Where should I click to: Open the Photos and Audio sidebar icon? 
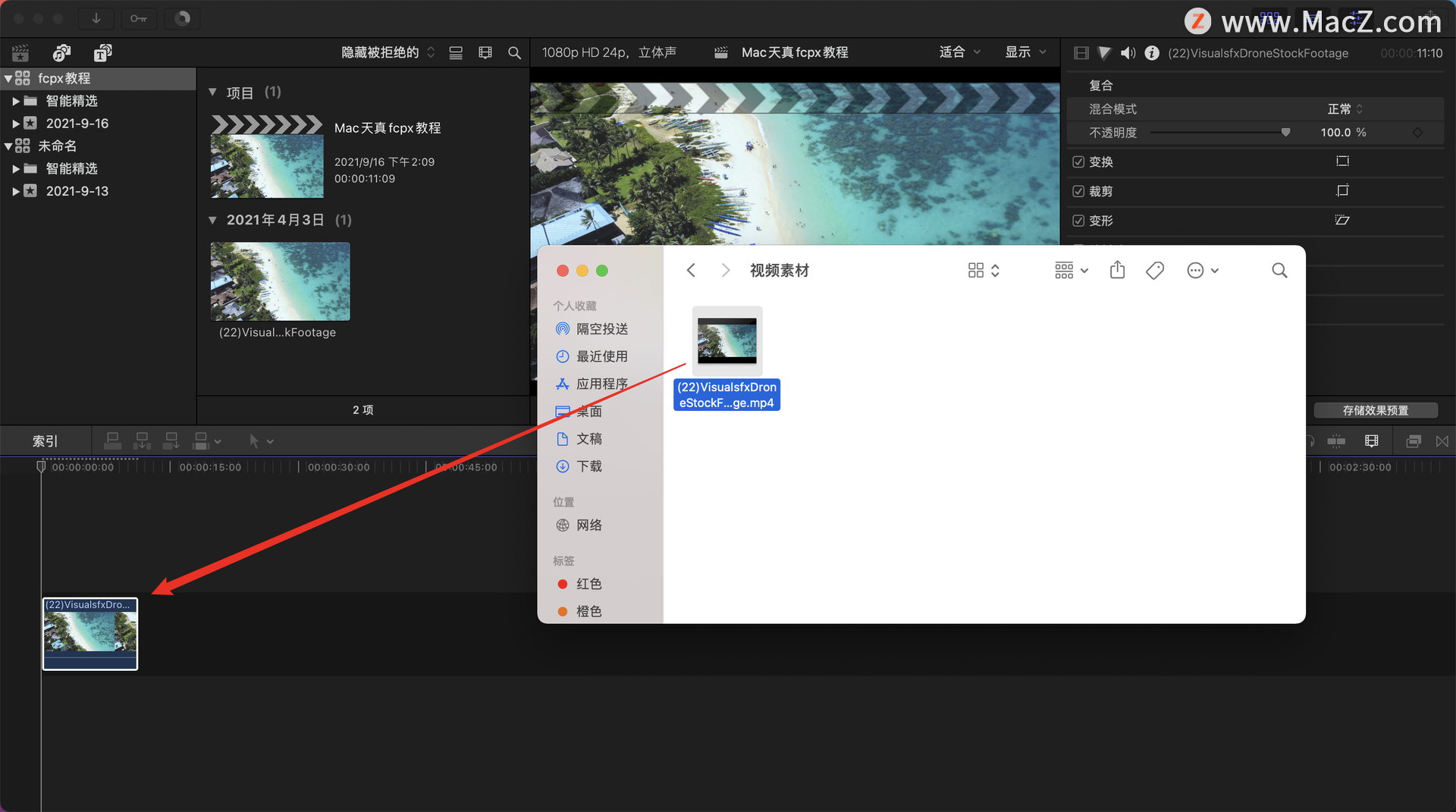pyautogui.click(x=61, y=53)
